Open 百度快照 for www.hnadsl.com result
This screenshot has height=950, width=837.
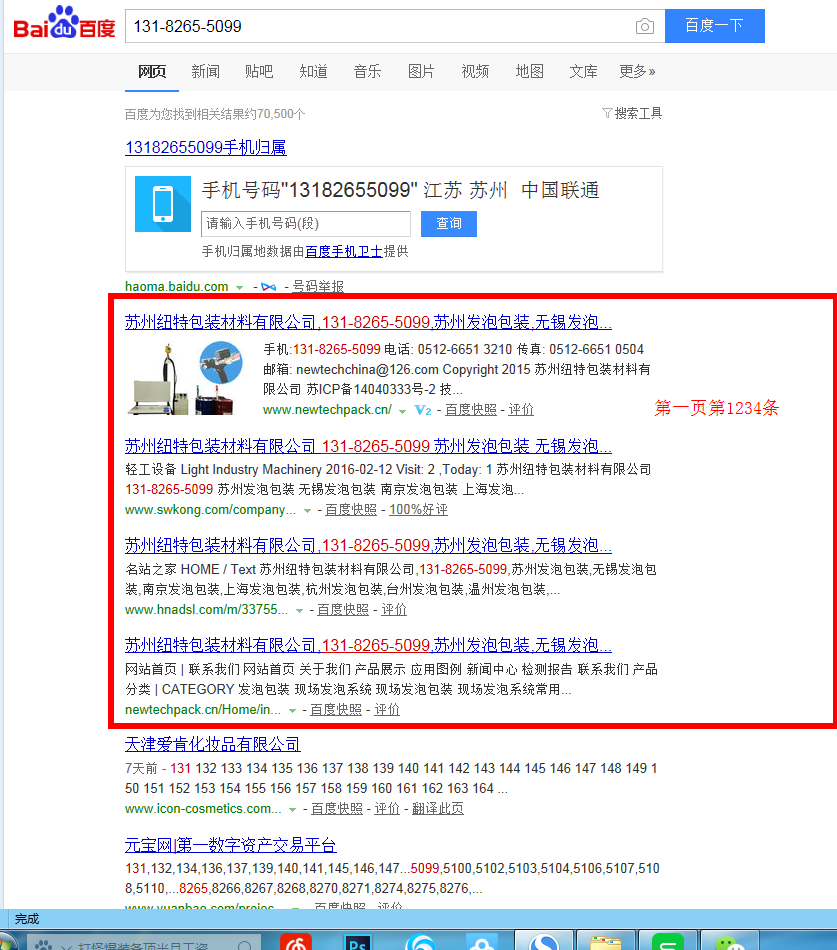tap(342, 610)
